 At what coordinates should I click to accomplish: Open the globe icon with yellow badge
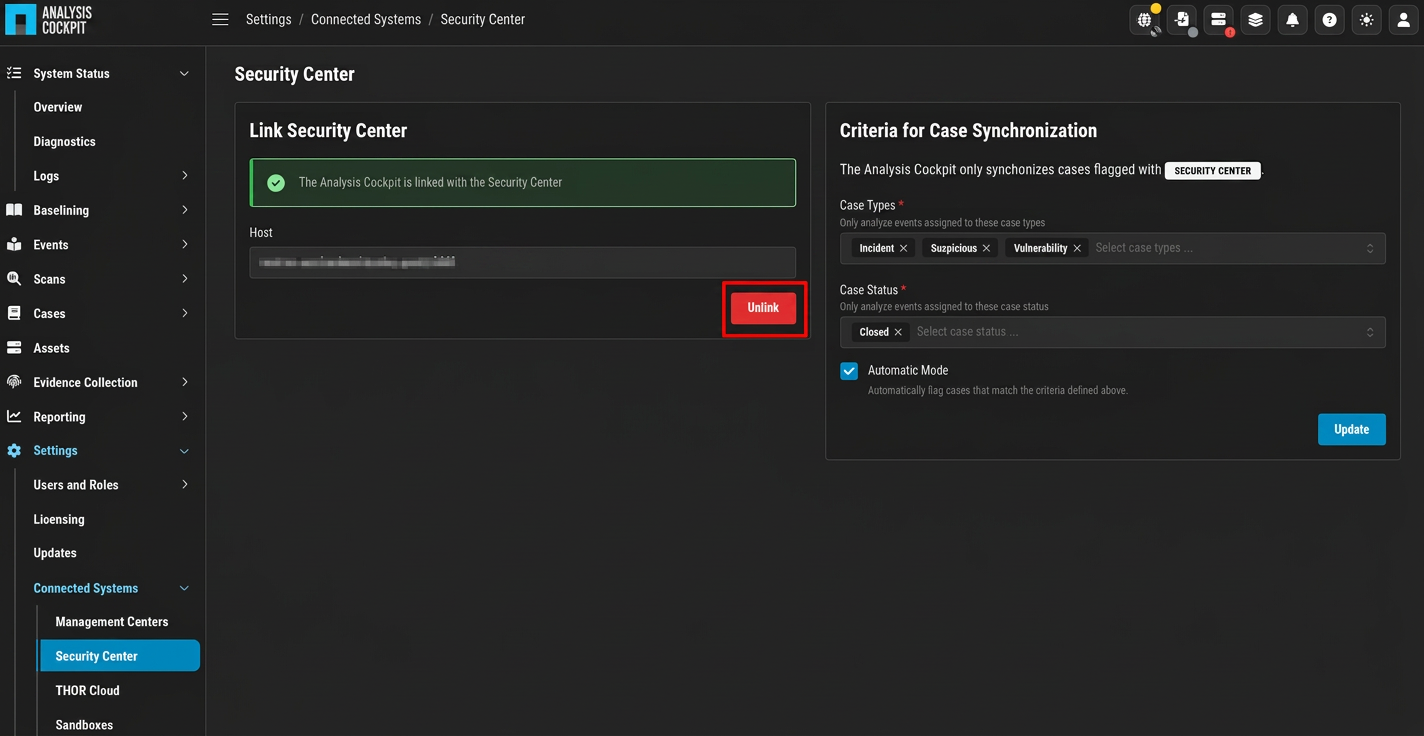tap(1145, 20)
